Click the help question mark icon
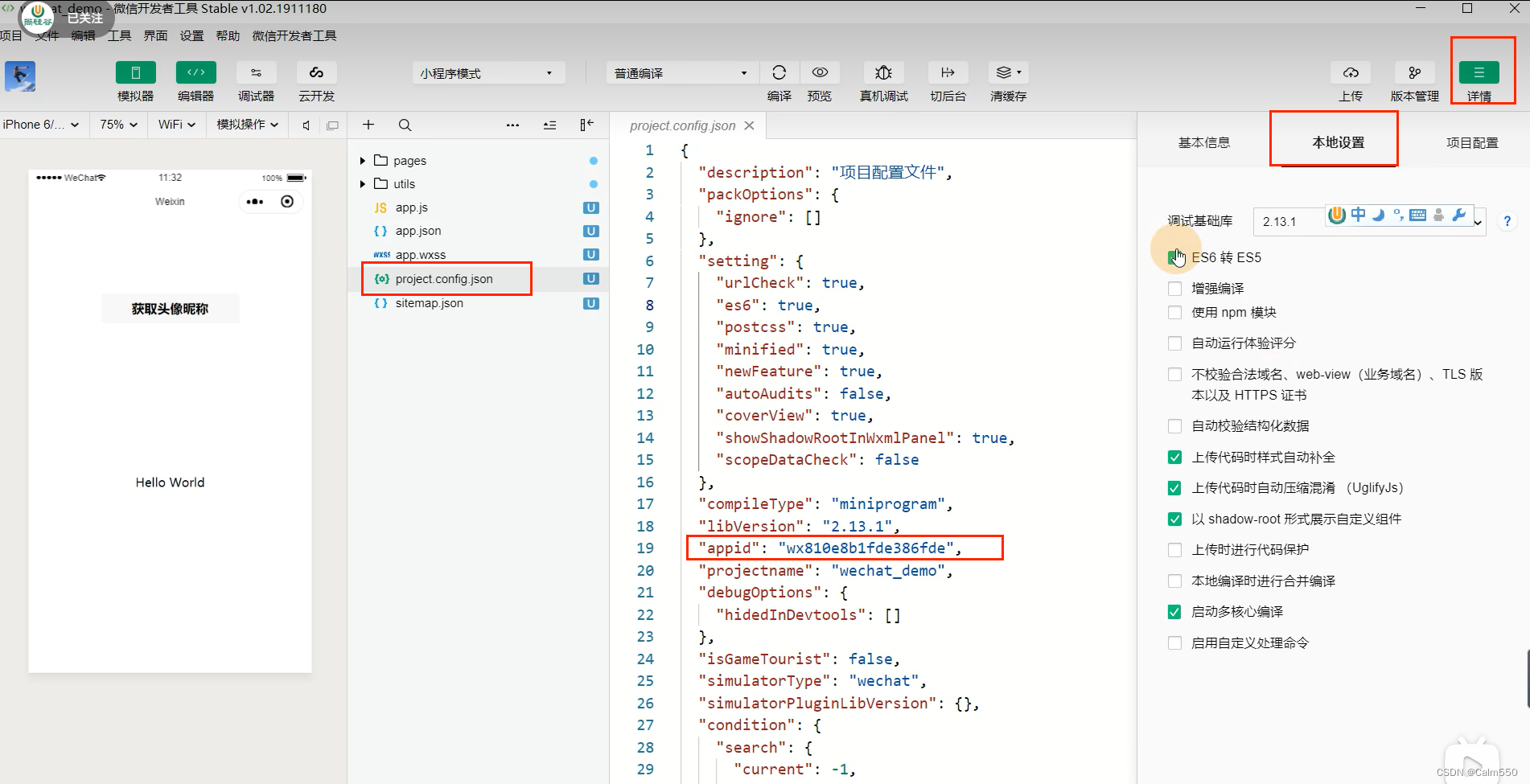The height and width of the screenshot is (784, 1530). pyautogui.click(x=1507, y=220)
